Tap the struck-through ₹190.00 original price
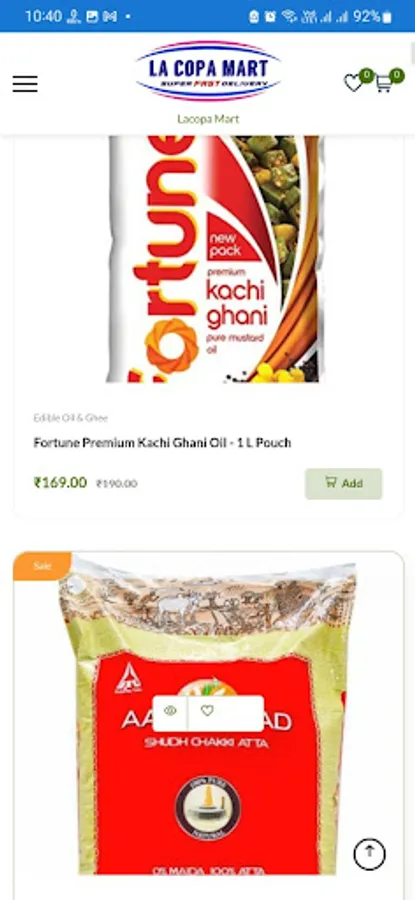This screenshot has height=900, width=415. point(117,484)
